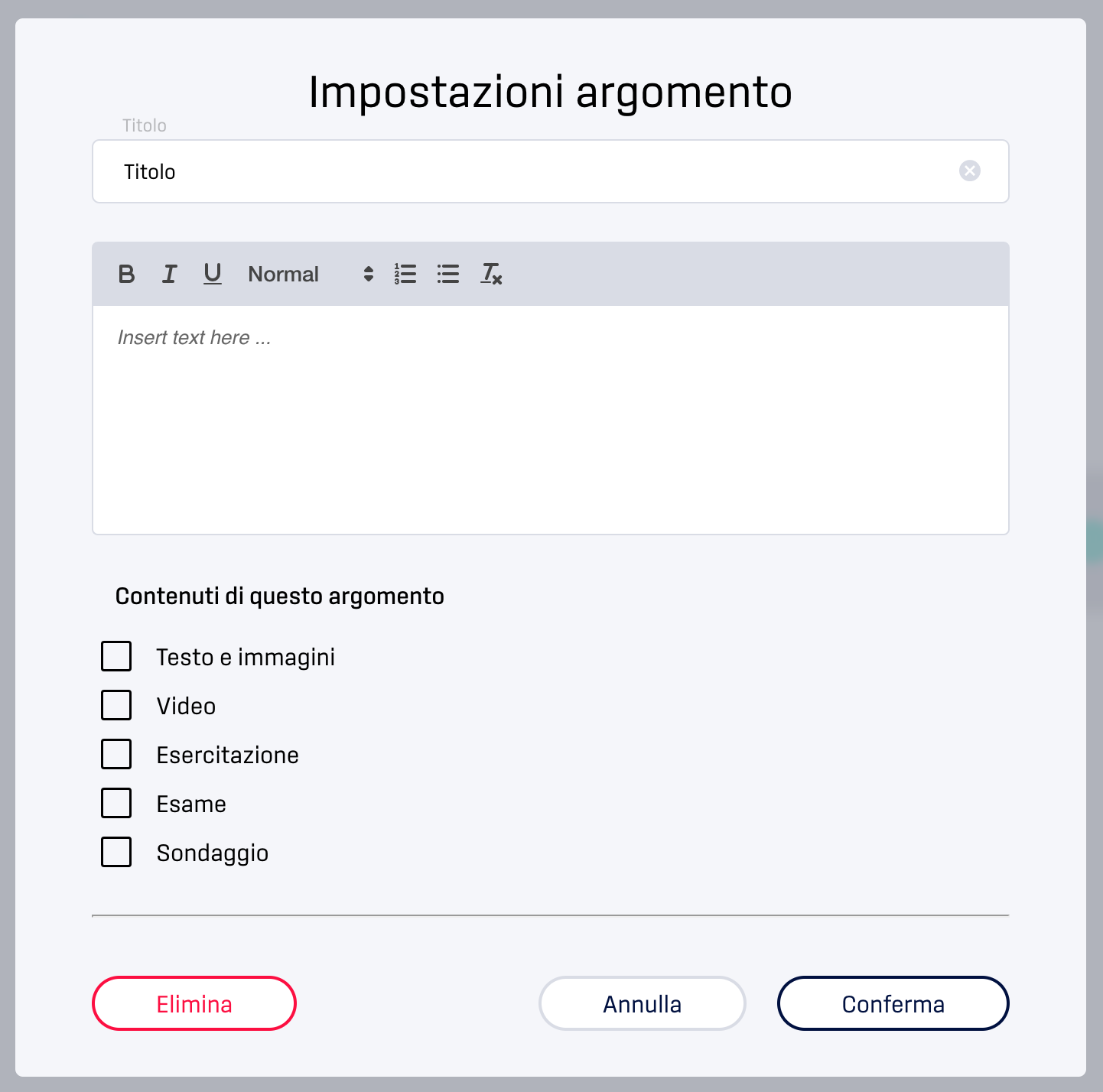Cancel with the Annulla button
1103x1092 pixels.
pos(643,1003)
